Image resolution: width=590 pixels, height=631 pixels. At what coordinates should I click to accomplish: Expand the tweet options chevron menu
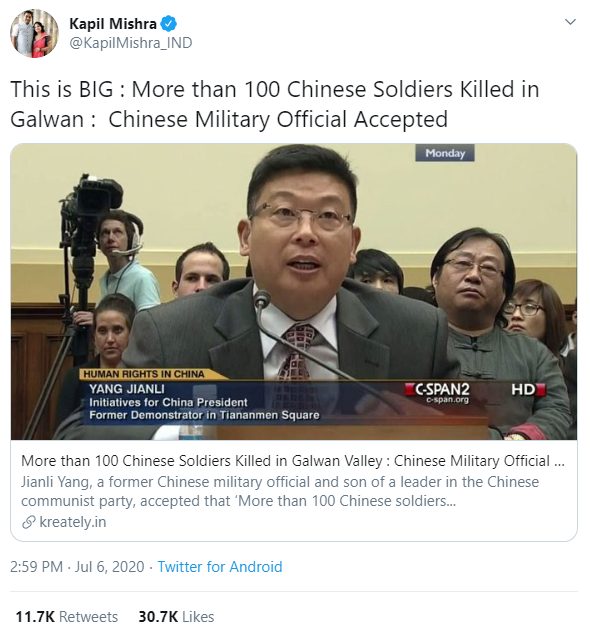click(570, 22)
